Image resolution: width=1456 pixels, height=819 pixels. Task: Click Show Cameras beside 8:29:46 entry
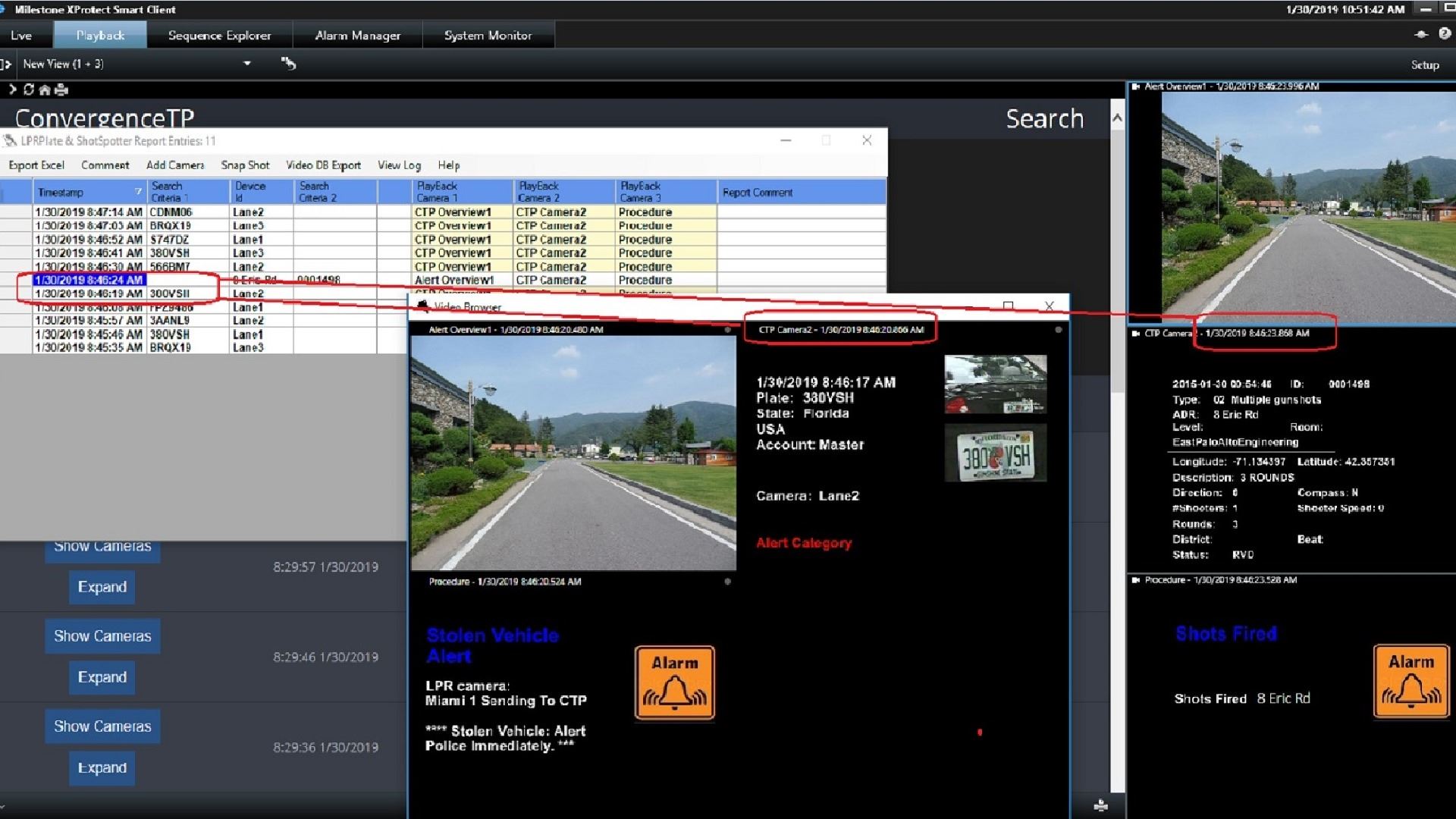[102, 636]
